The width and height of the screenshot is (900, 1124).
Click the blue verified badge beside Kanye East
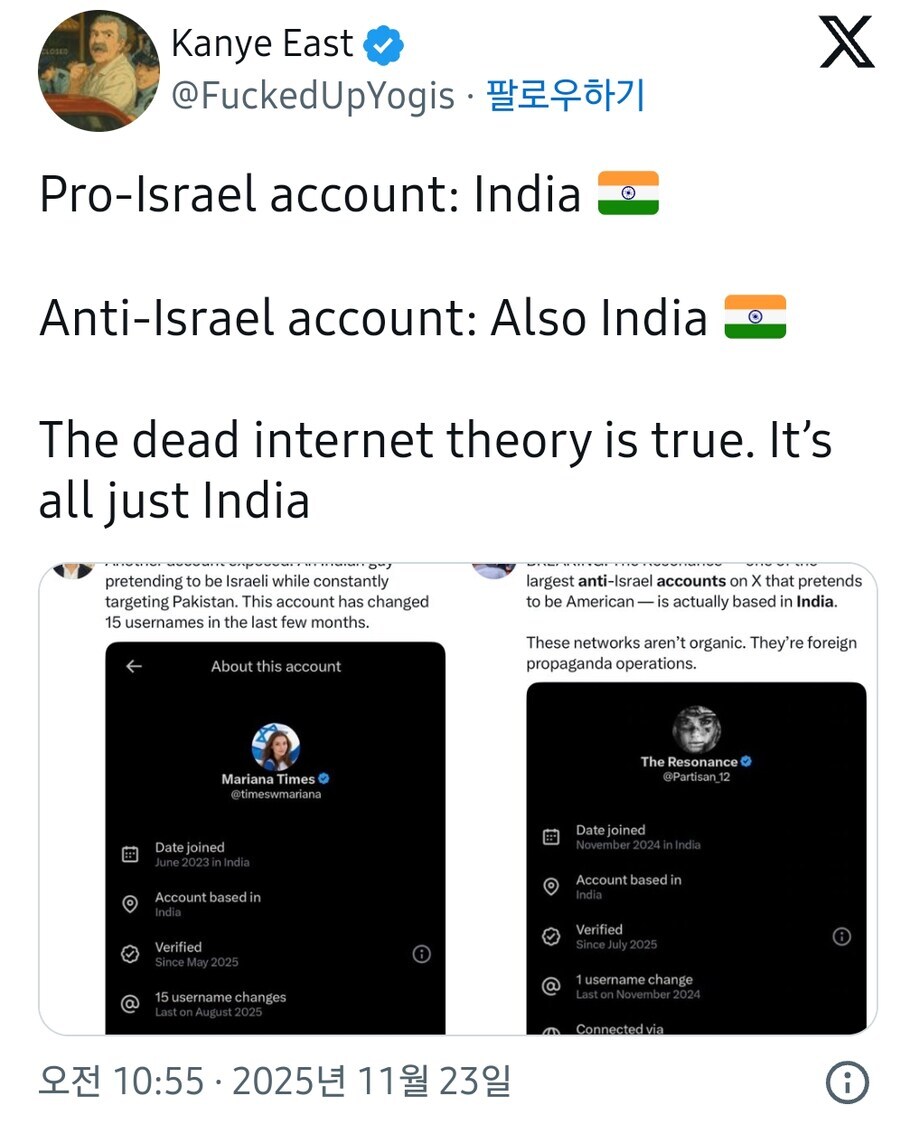383,44
